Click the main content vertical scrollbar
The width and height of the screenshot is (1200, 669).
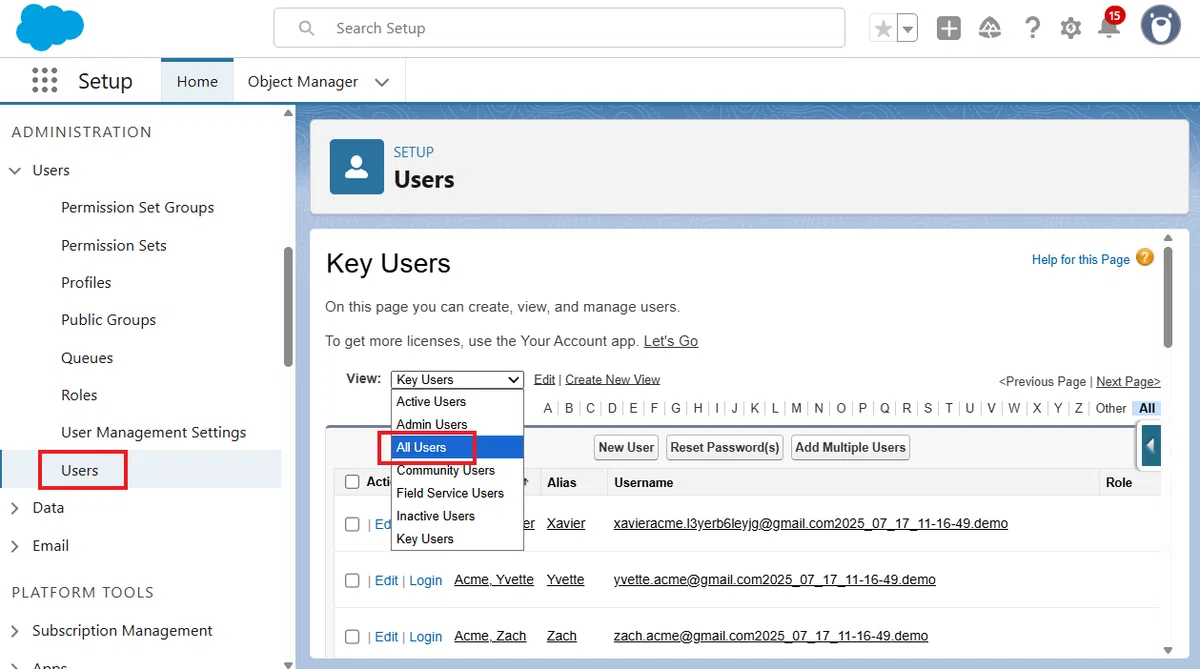[1168, 298]
